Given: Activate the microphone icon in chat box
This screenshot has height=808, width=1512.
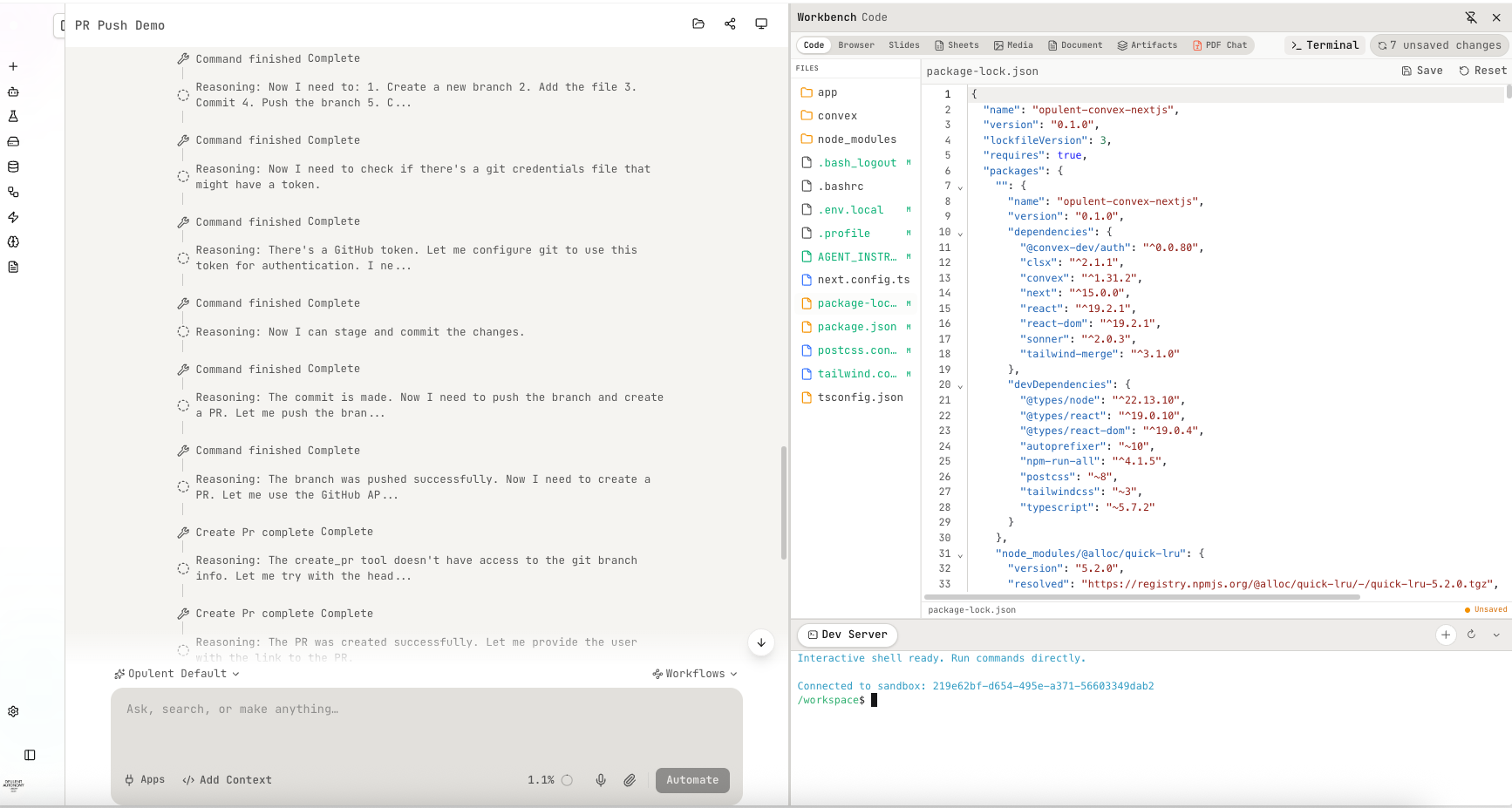Looking at the screenshot, I should pos(601,779).
